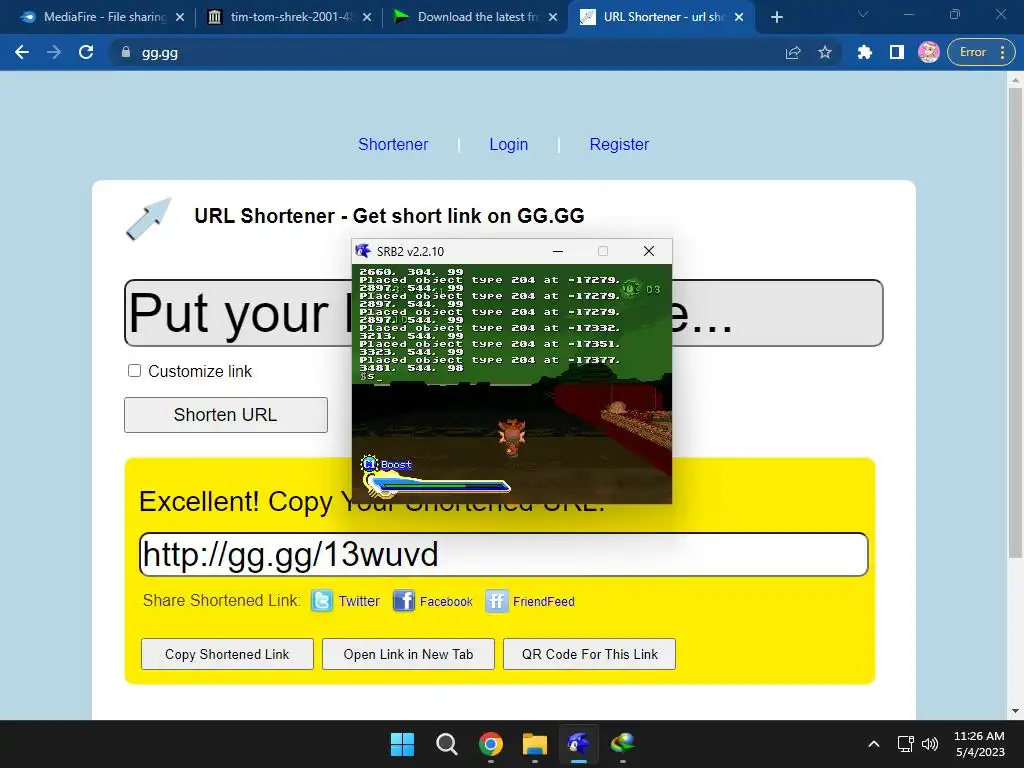The image size is (1024, 768).
Task: Close the SRB2 v2.2.10 window
Action: pos(648,251)
